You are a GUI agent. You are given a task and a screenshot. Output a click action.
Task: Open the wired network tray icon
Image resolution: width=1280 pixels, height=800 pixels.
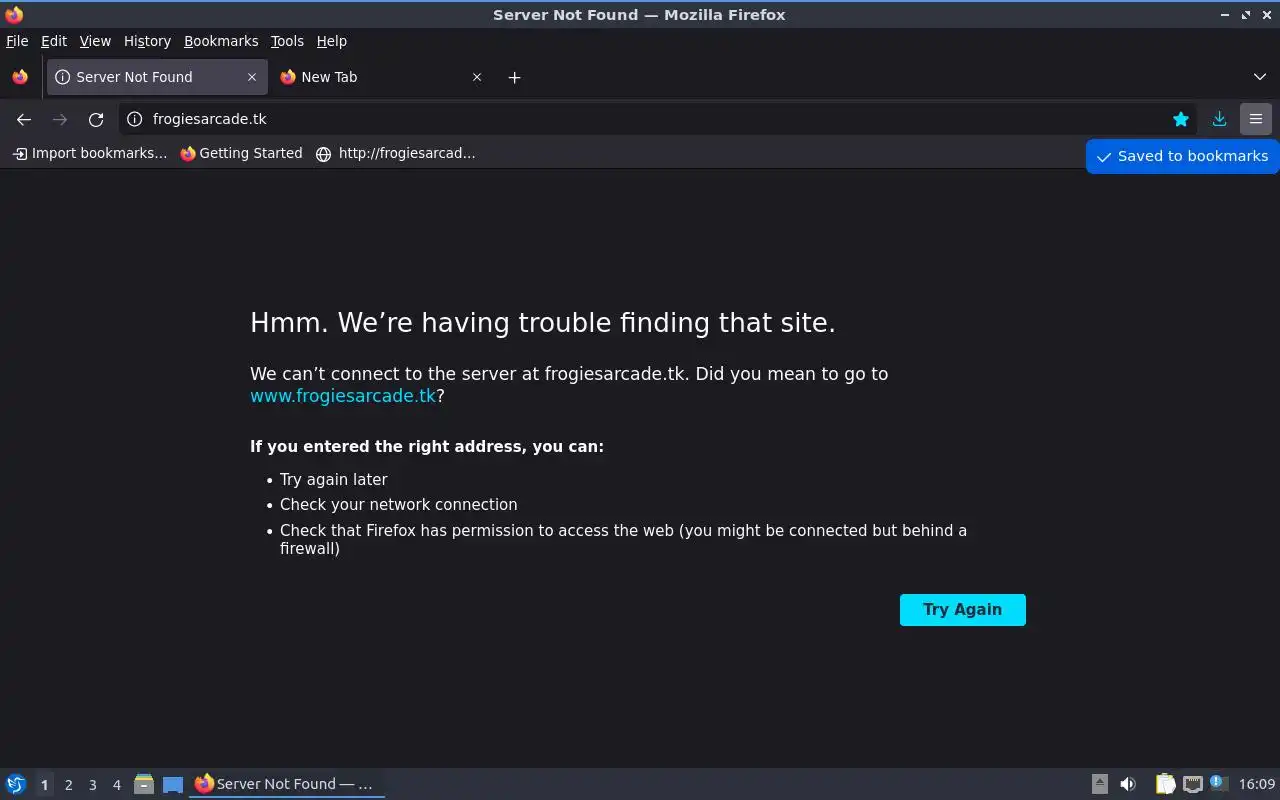point(1192,784)
